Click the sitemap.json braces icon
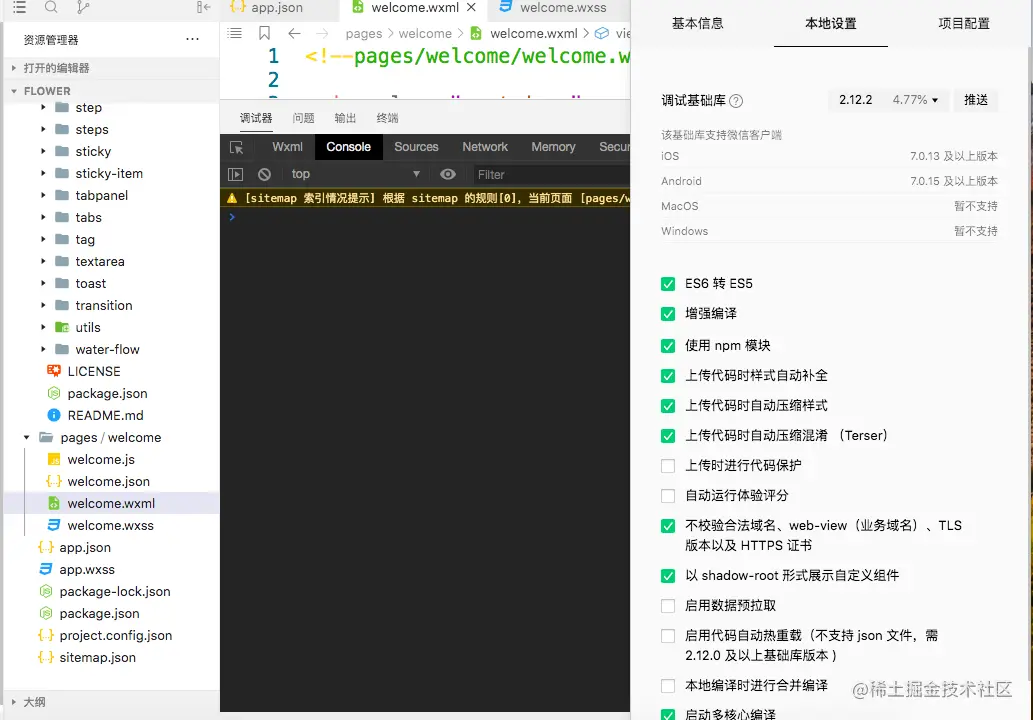Image resolution: width=1033 pixels, height=720 pixels. coord(46,657)
